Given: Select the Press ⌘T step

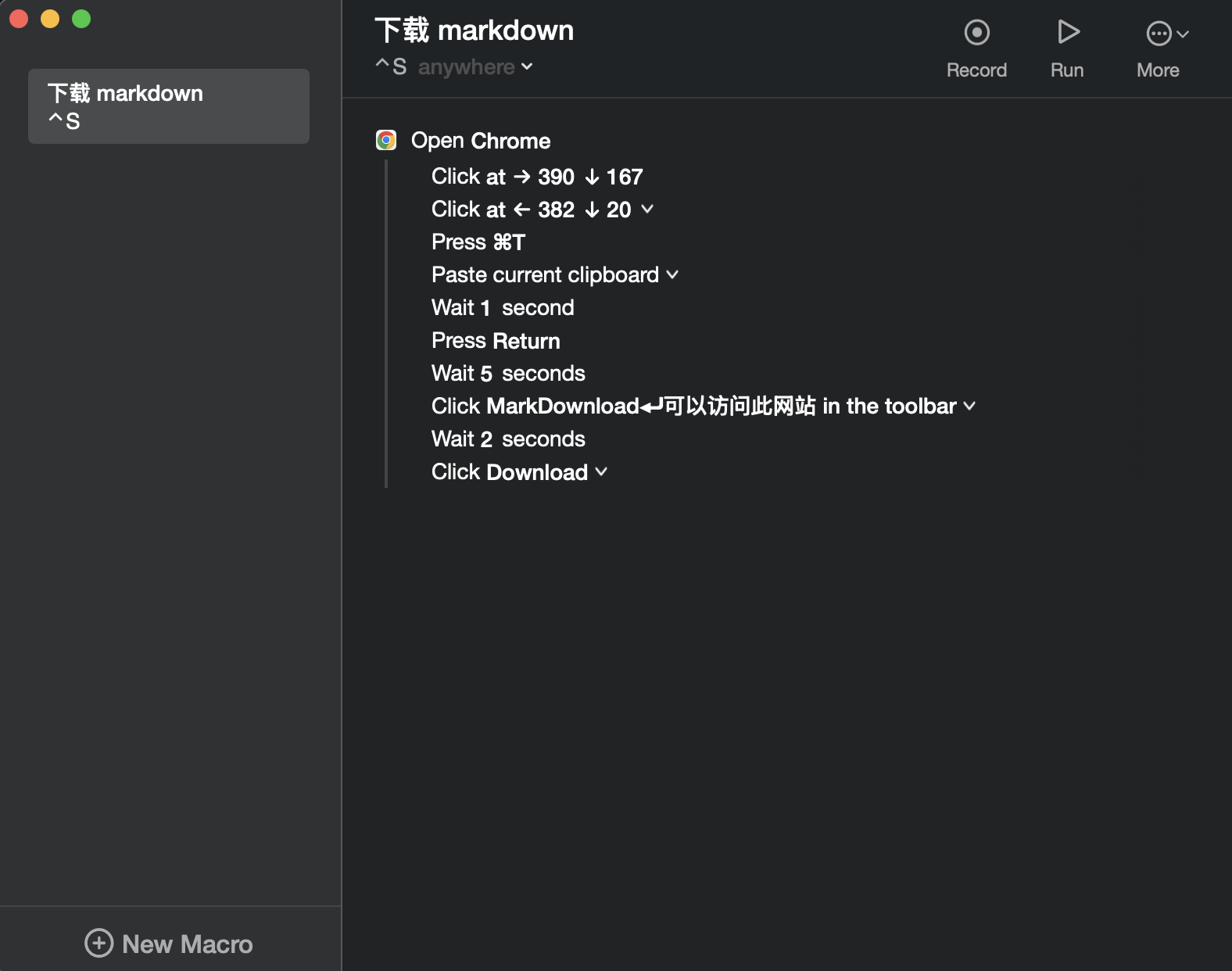Looking at the screenshot, I should 478,242.
